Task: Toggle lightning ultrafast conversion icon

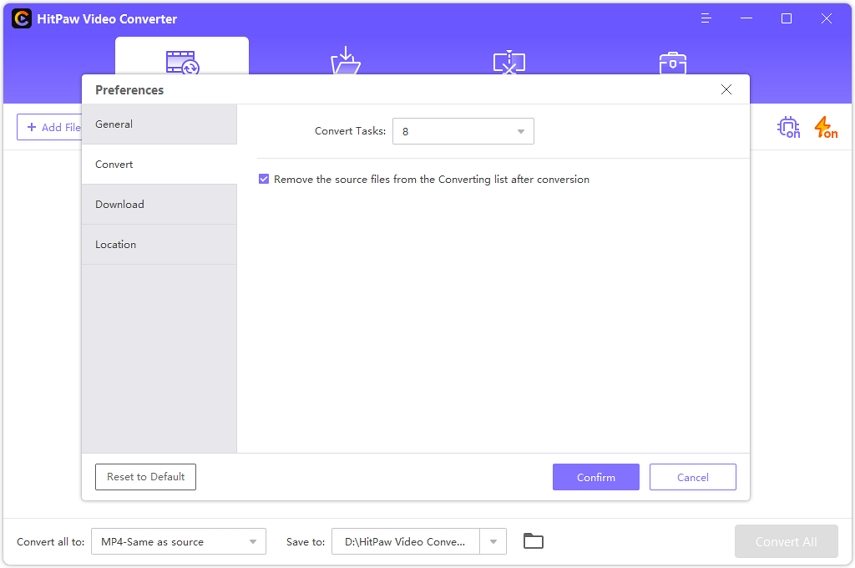Action: (x=826, y=127)
